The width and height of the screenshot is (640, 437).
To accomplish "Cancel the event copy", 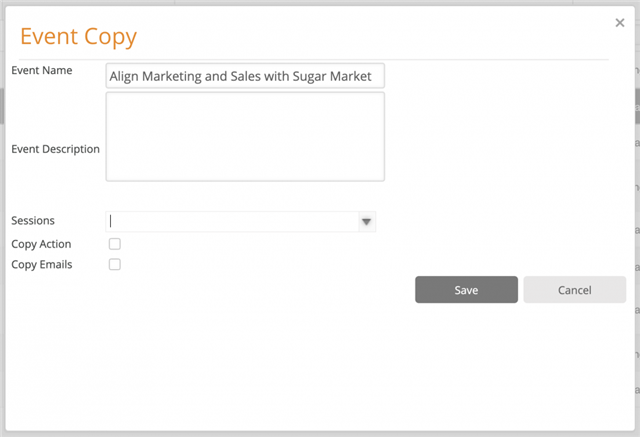I will [x=574, y=290].
